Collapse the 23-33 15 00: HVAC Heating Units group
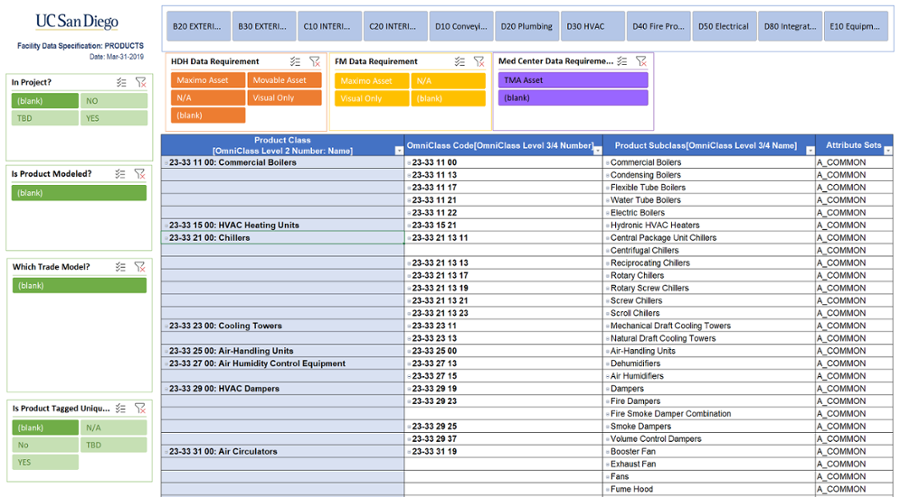This screenshot has height=497, width=900. [x=166, y=226]
